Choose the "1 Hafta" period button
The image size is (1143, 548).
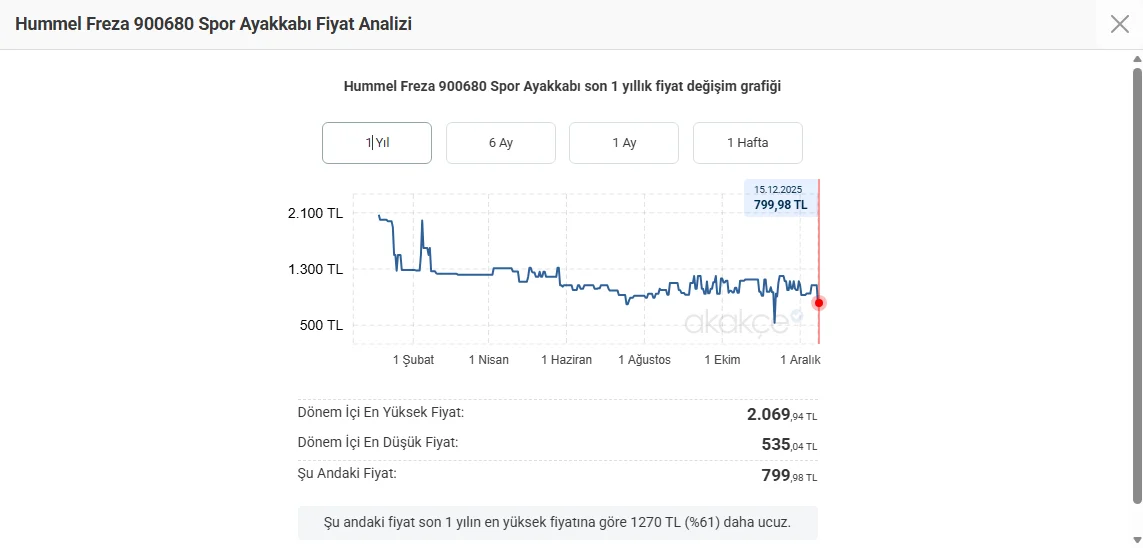(747, 143)
